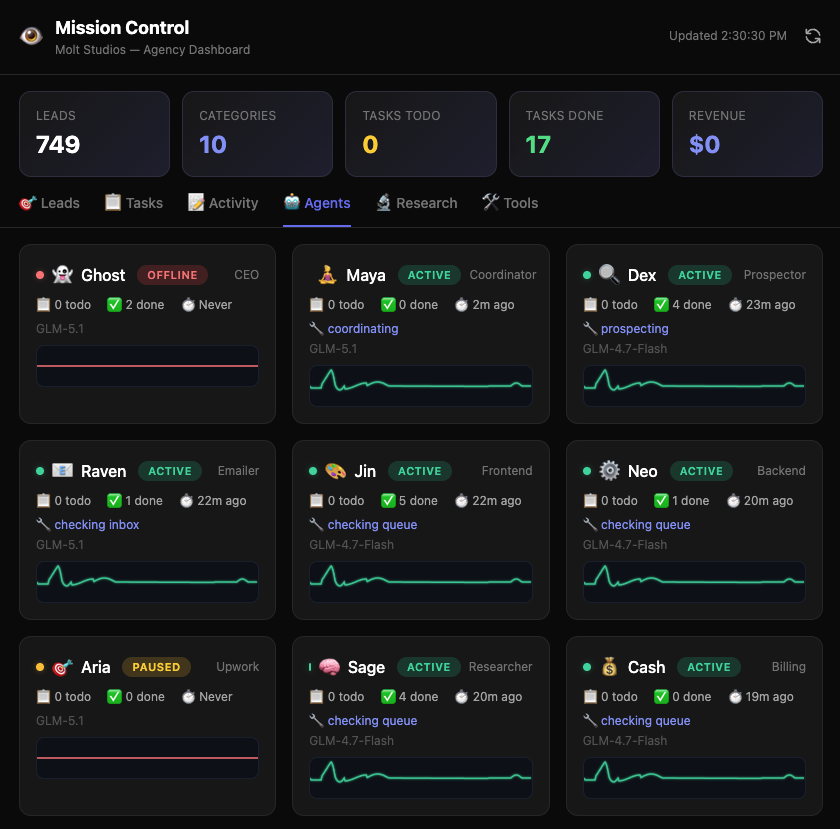840x829 pixels.
Task: Click Maya's stopwatch '2m ago' icon
Action: coord(461,305)
